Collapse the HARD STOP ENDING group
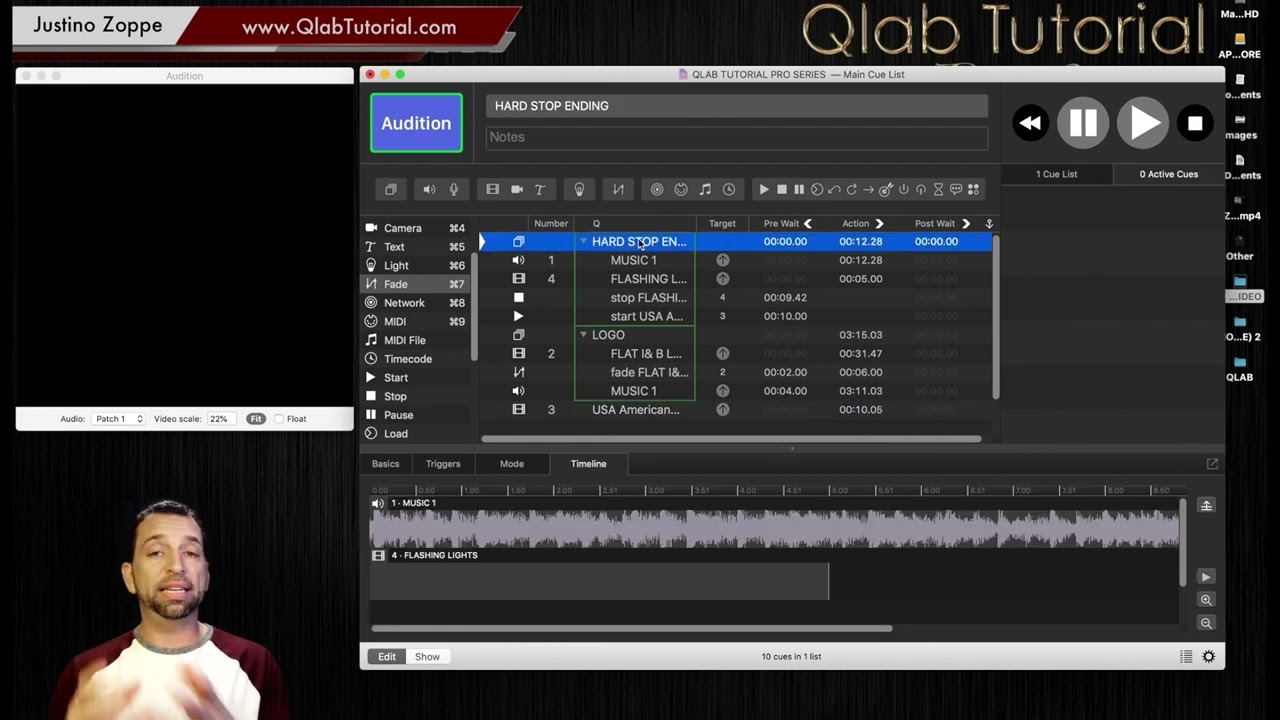Screen dimensions: 1280x720 pyautogui.click(x=583, y=242)
